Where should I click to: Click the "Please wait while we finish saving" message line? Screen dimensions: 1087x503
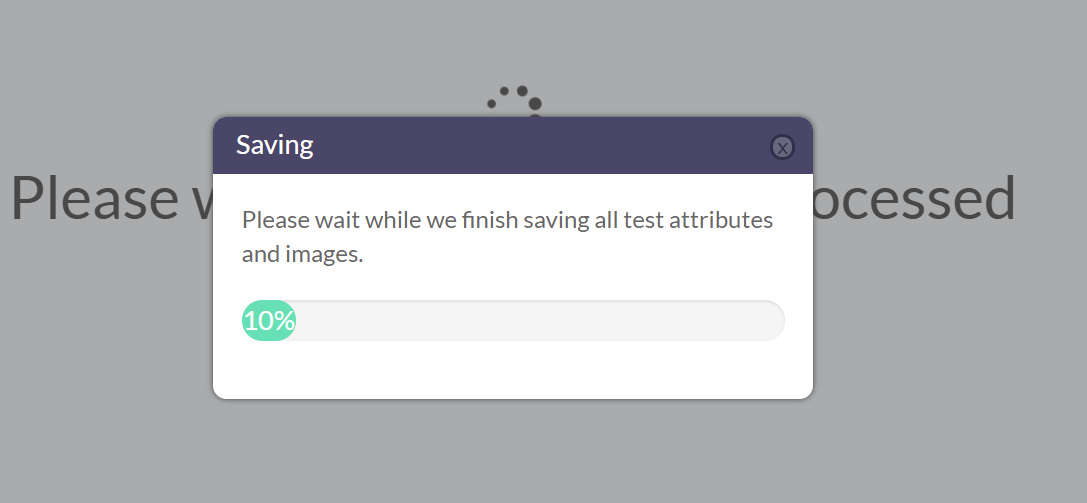[507, 220]
